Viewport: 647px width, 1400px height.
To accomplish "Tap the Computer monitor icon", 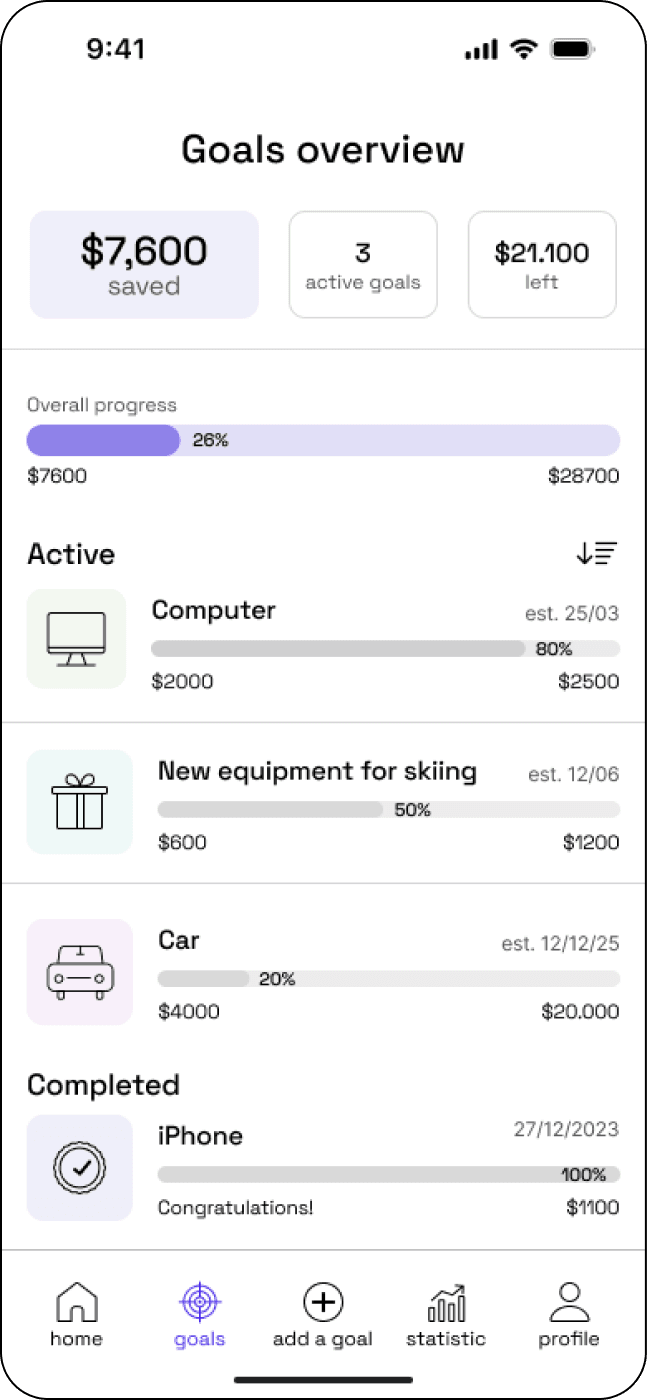I will point(76,639).
